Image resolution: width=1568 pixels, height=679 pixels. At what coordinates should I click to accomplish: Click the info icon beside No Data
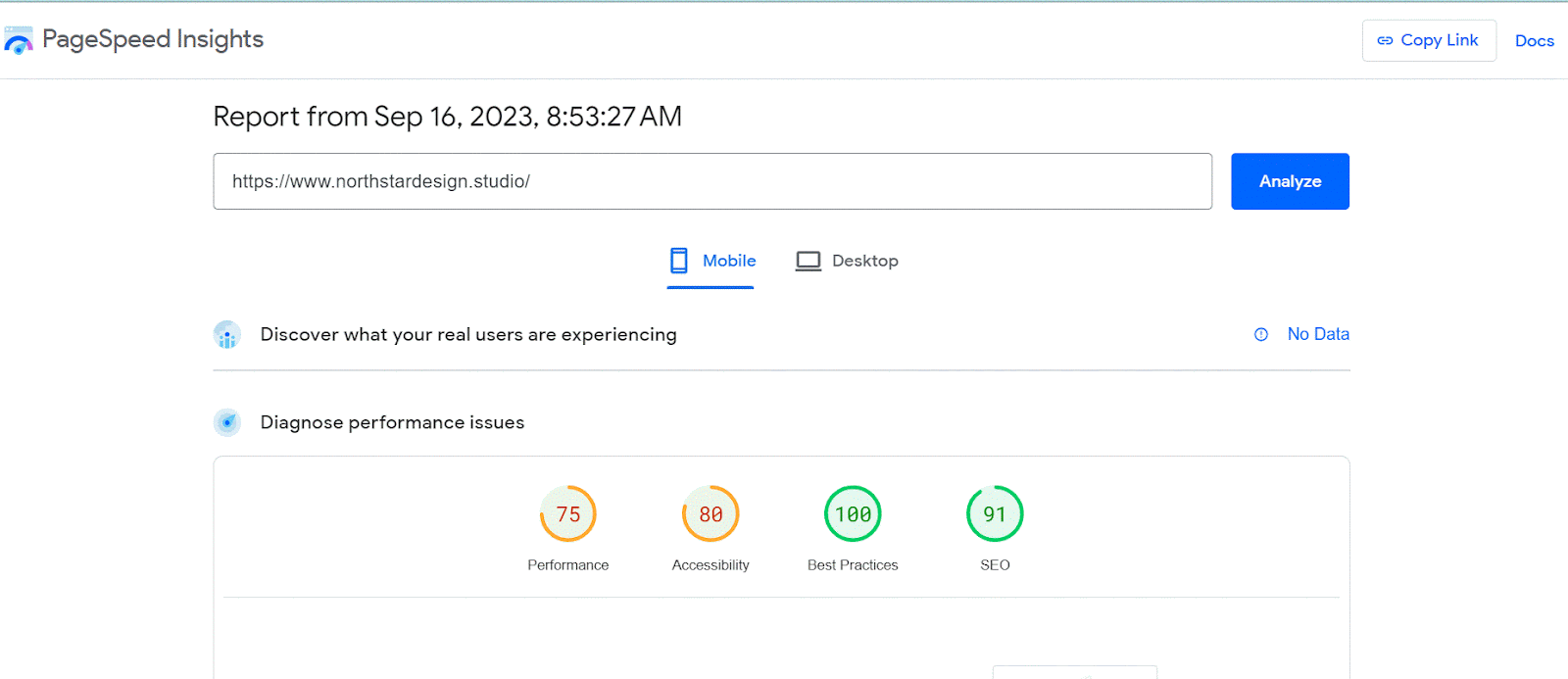1261,335
